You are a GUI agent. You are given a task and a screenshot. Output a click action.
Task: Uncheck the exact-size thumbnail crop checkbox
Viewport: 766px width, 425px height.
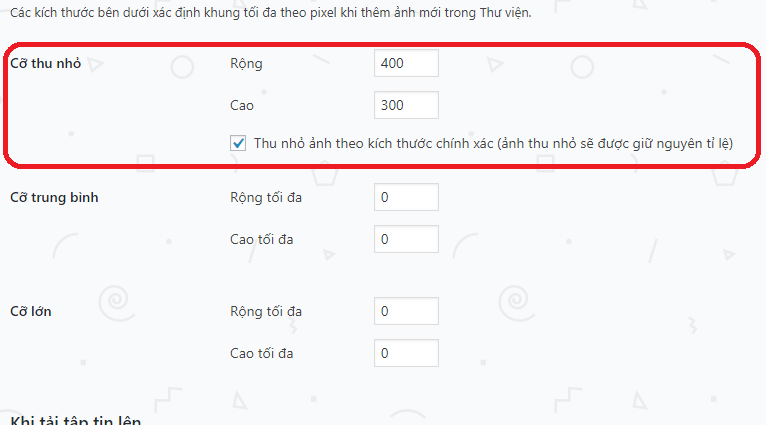tap(239, 143)
